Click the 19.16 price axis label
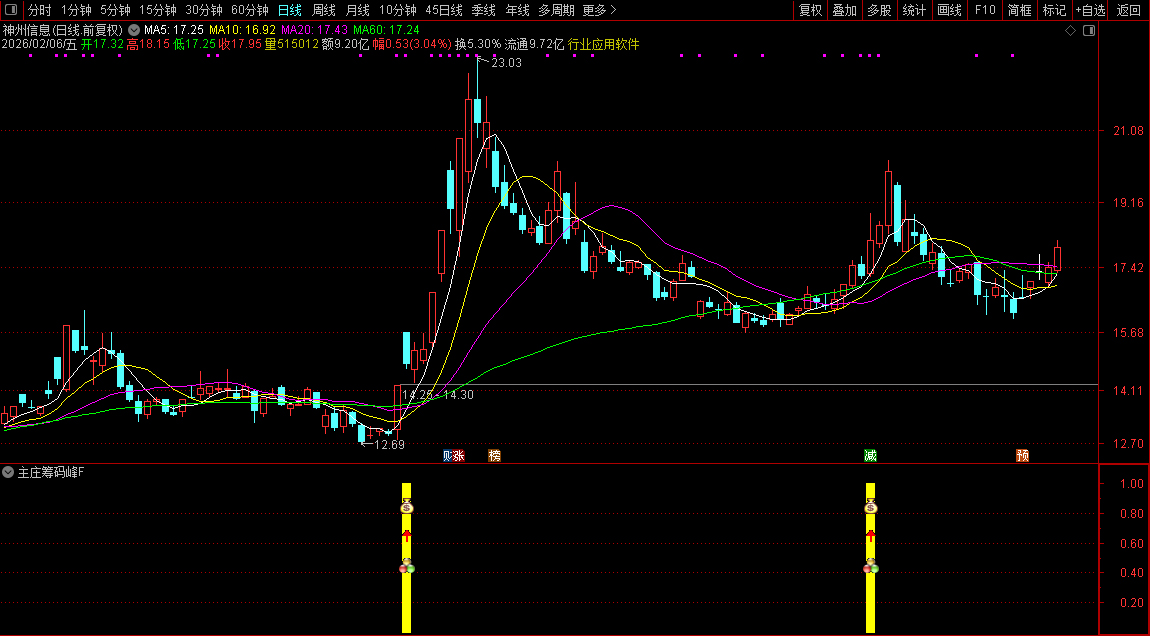The height and width of the screenshot is (636, 1150). click(1128, 202)
